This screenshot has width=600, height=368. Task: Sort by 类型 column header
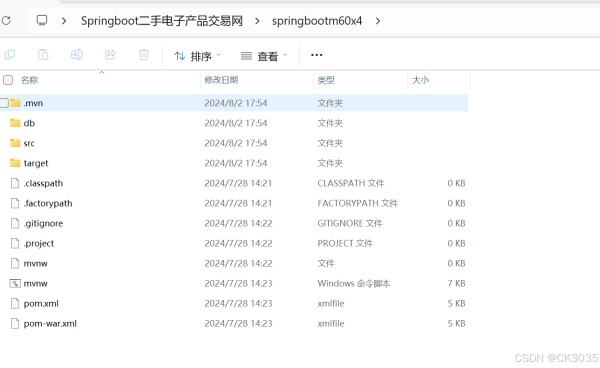coord(326,80)
